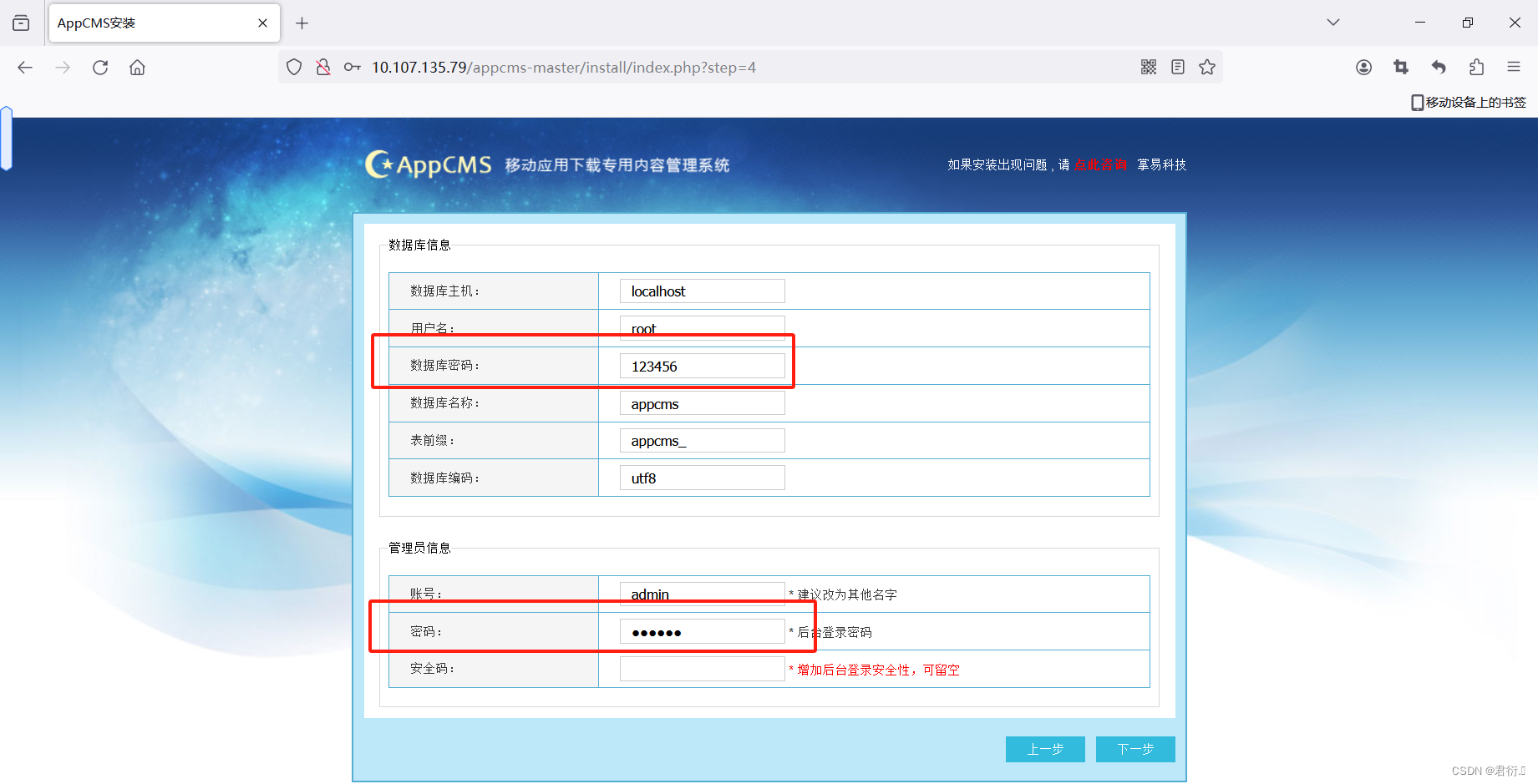
Task: Restore down the browser window
Action: (1468, 23)
